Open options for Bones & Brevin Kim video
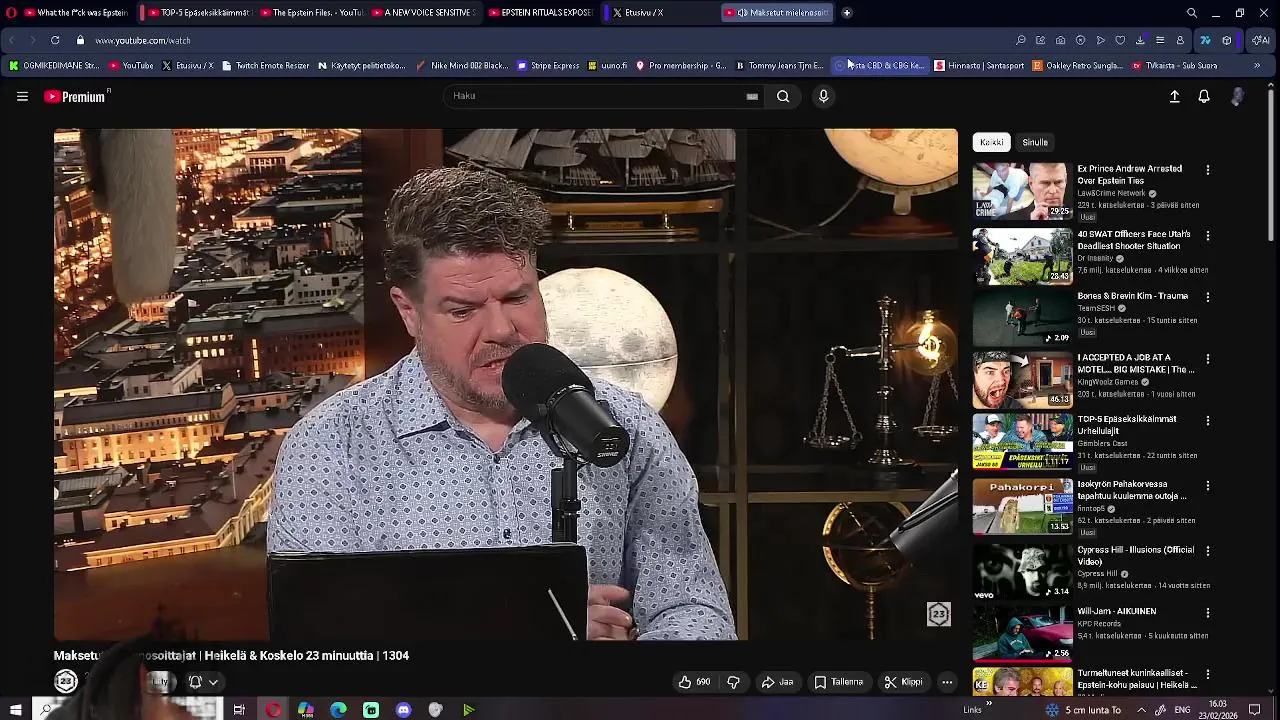The width and height of the screenshot is (1280, 720). (x=1207, y=297)
